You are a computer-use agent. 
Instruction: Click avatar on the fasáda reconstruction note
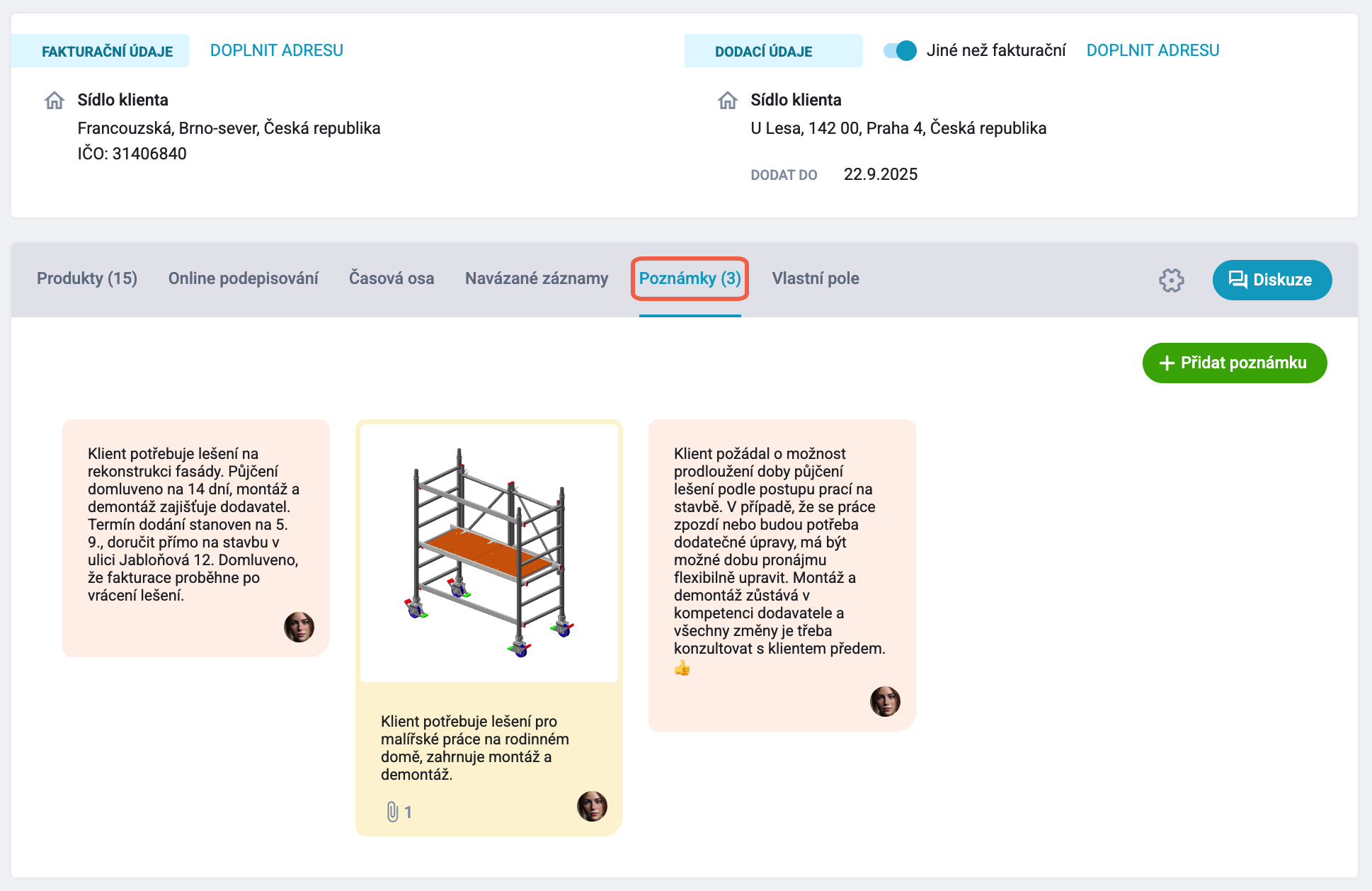299,627
